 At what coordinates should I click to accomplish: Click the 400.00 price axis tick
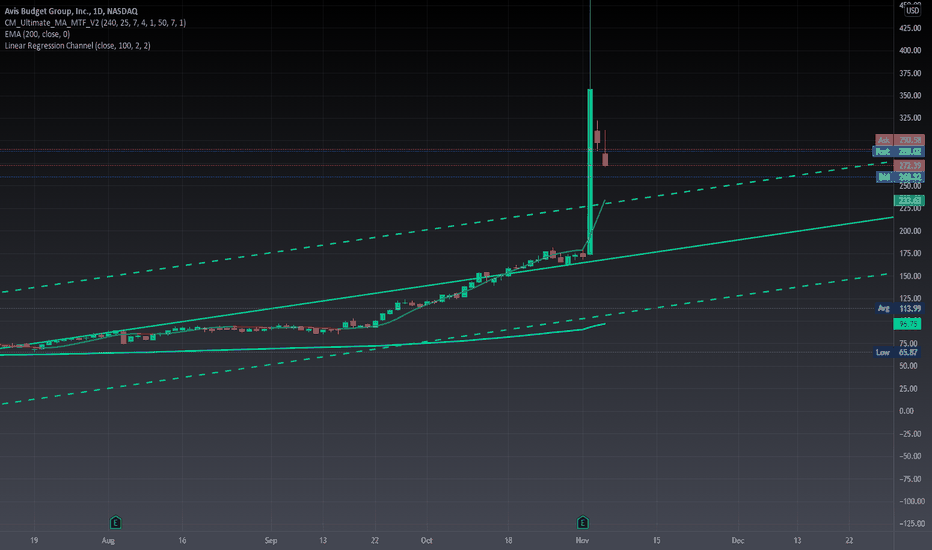click(x=910, y=51)
